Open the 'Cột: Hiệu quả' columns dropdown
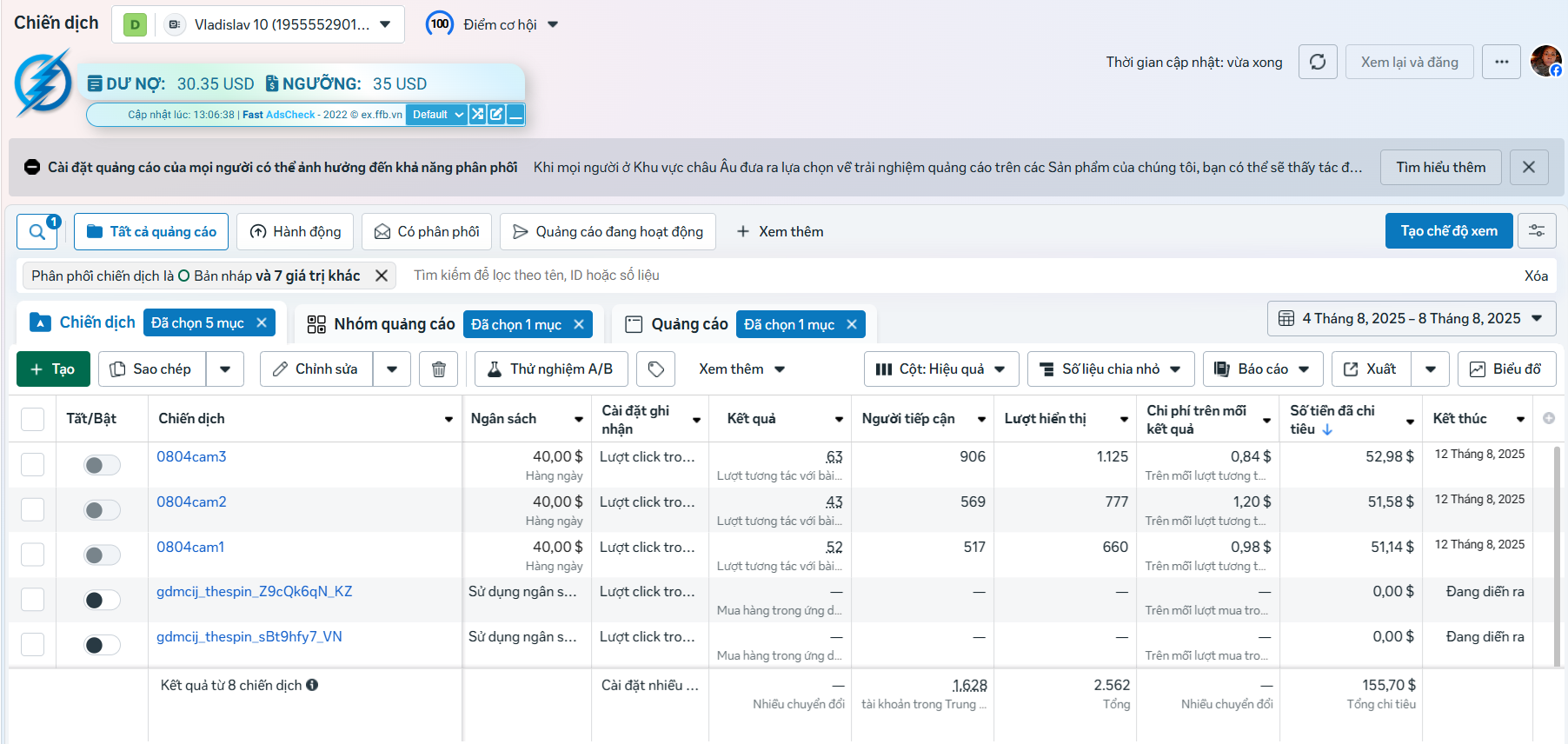 point(941,369)
